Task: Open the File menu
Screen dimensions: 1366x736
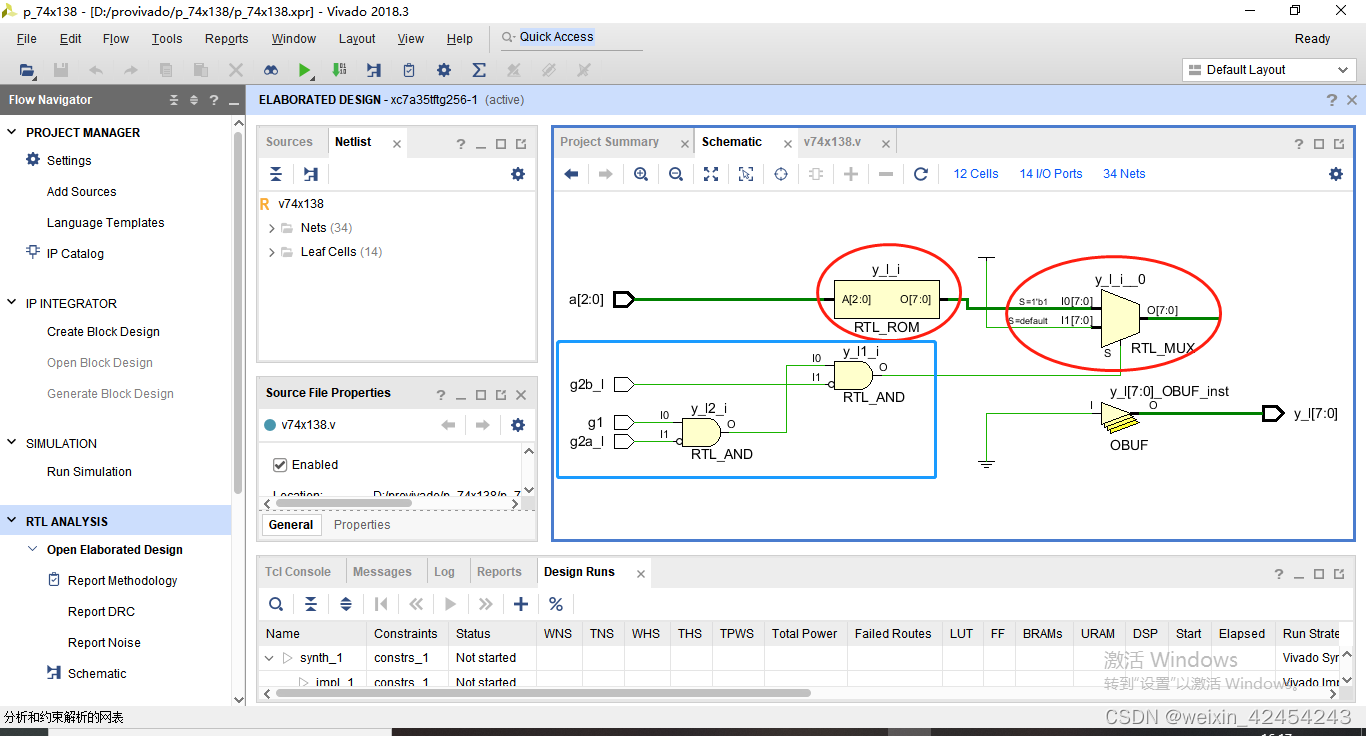Action: [x=27, y=39]
